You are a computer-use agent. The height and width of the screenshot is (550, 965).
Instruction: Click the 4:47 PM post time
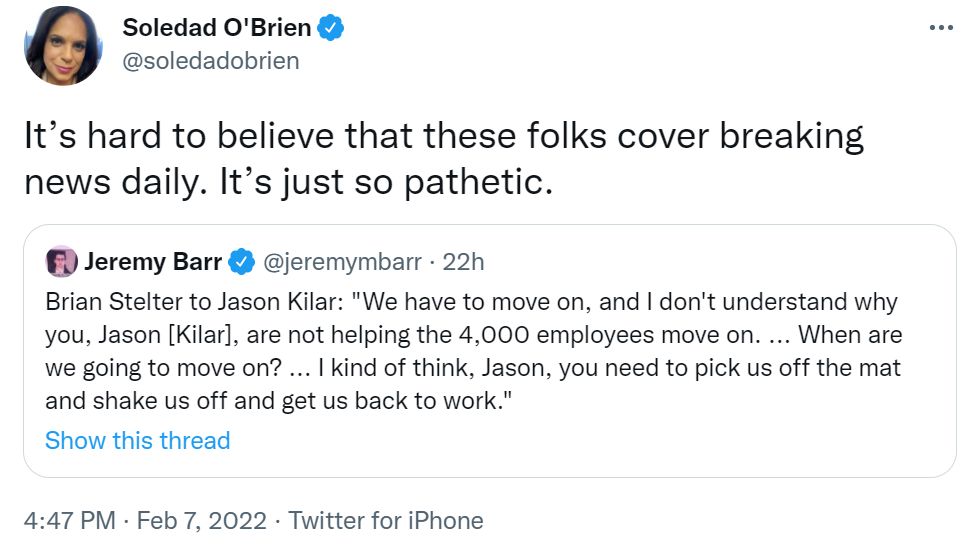(69, 521)
